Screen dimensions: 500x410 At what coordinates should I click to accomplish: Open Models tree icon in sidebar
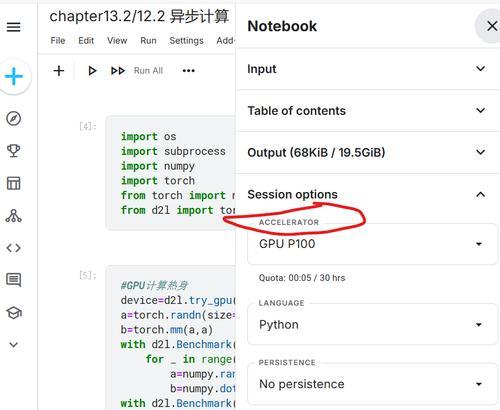tap(14, 216)
